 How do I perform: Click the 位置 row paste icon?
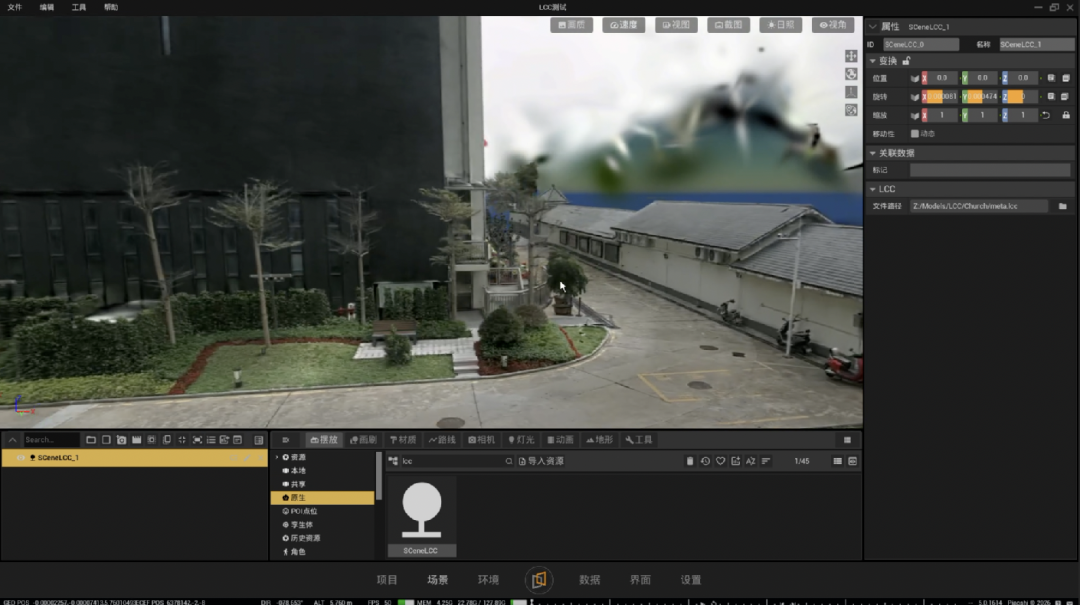point(1066,78)
